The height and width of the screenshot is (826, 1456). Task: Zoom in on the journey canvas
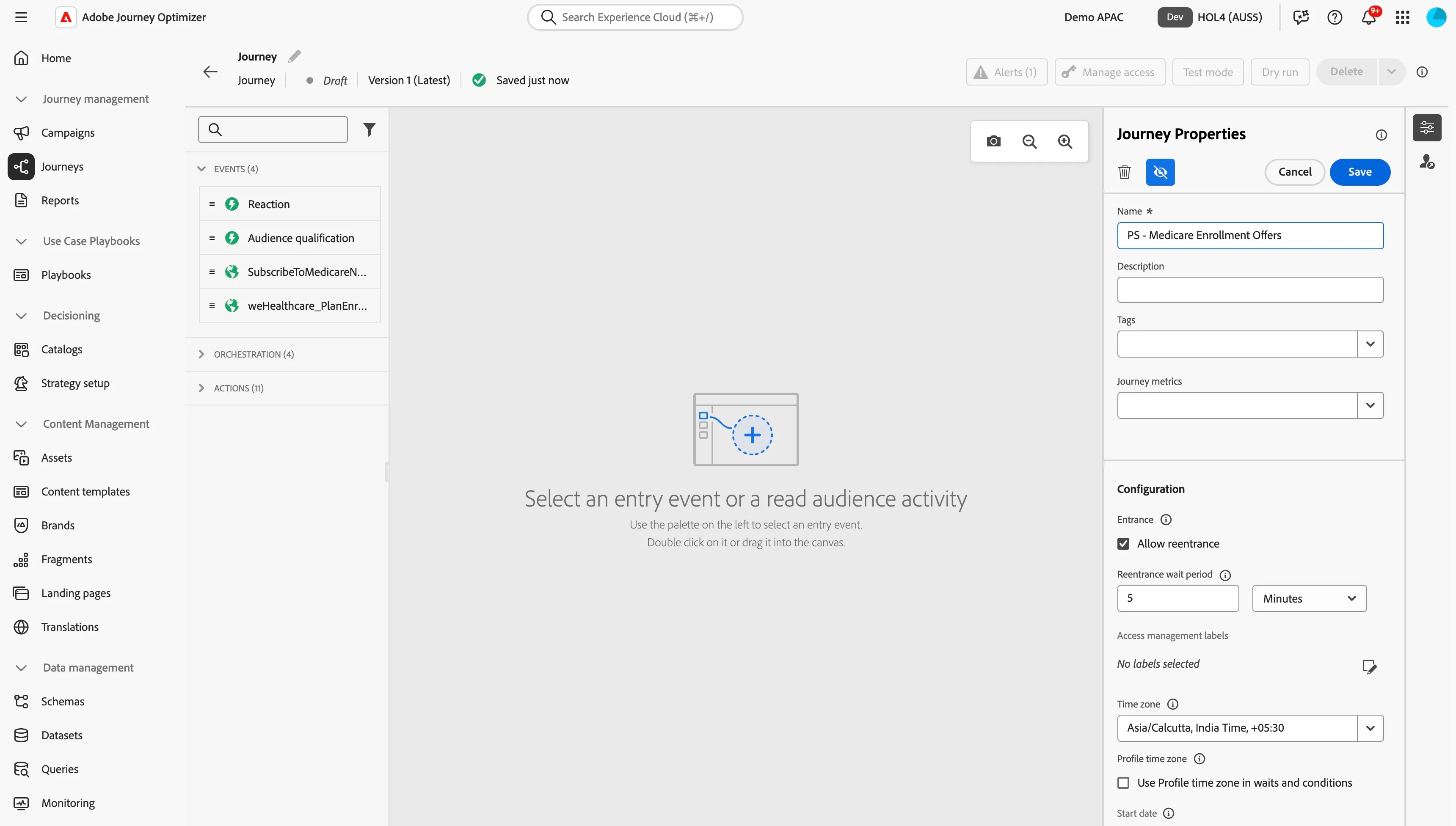[1065, 141]
